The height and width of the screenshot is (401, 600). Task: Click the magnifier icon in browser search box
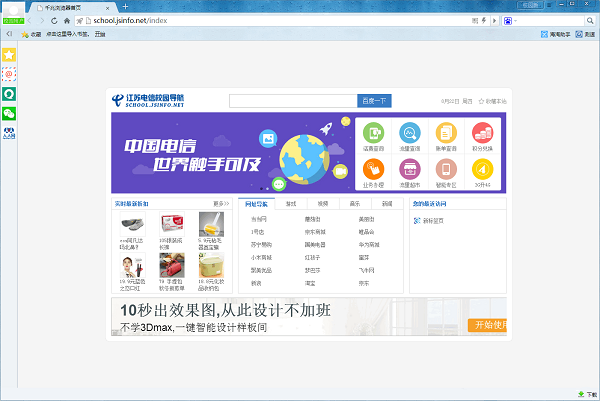coord(590,21)
